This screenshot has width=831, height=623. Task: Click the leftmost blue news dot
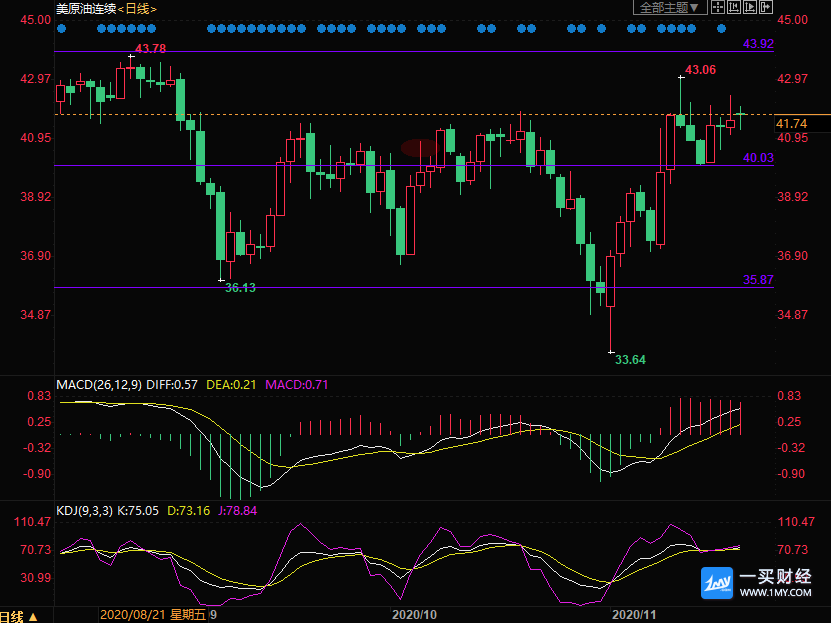61,29
